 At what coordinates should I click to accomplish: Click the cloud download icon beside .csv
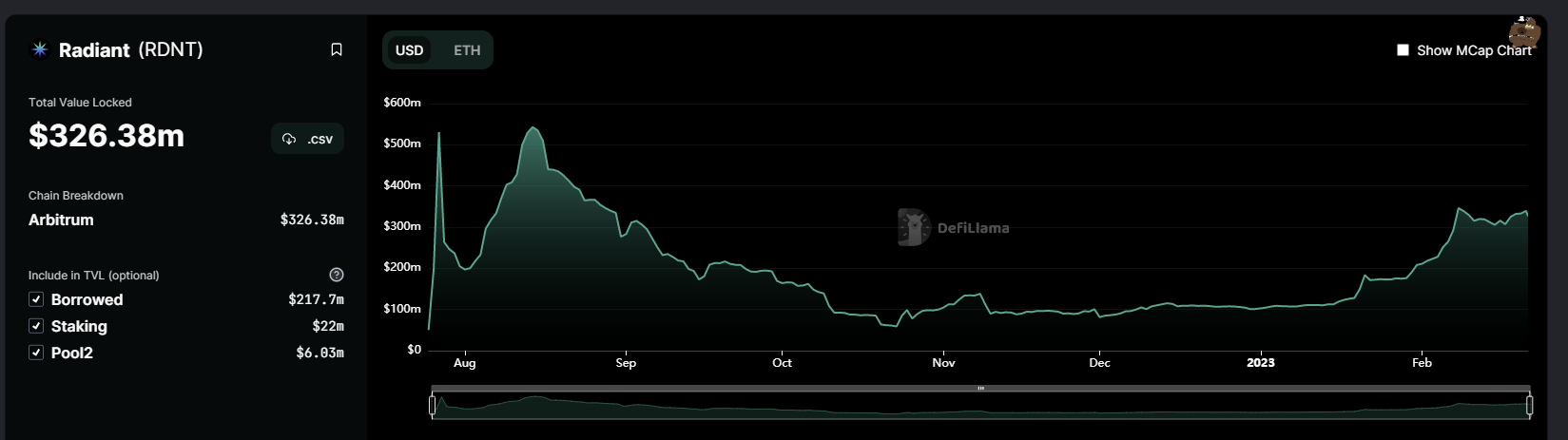click(x=289, y=139)
